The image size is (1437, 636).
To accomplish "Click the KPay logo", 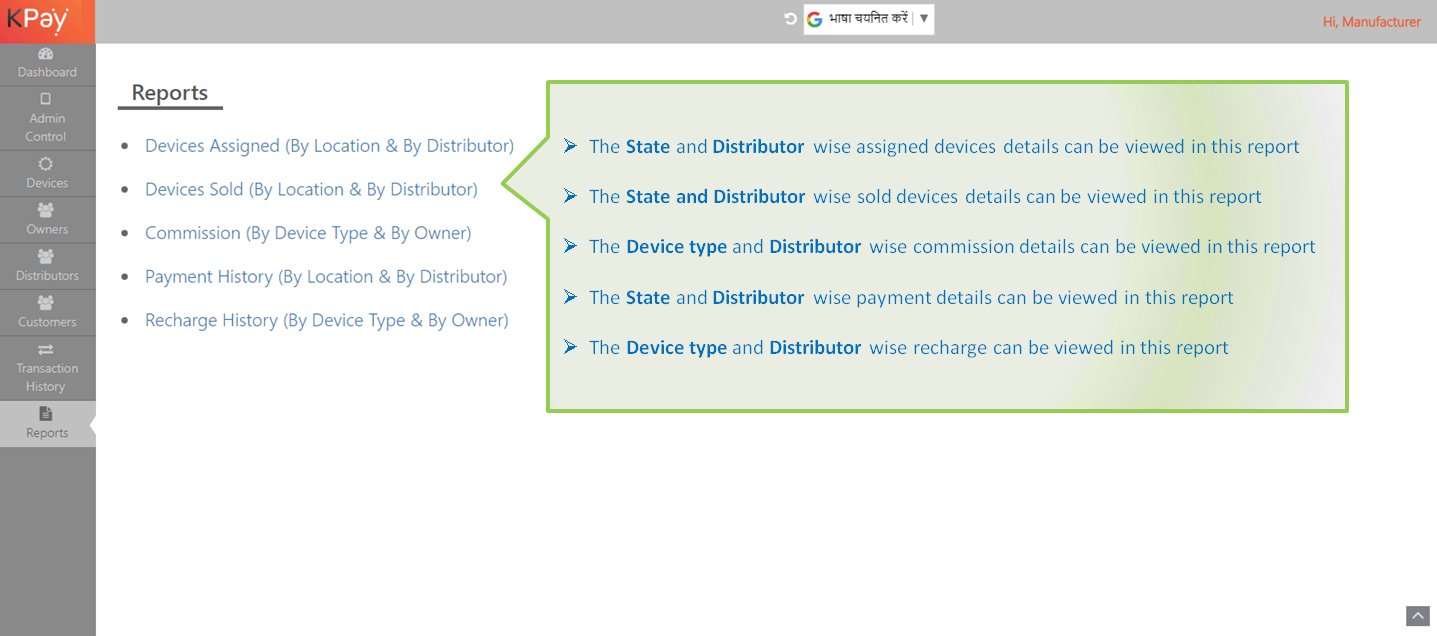I will (x=39, y=20).
